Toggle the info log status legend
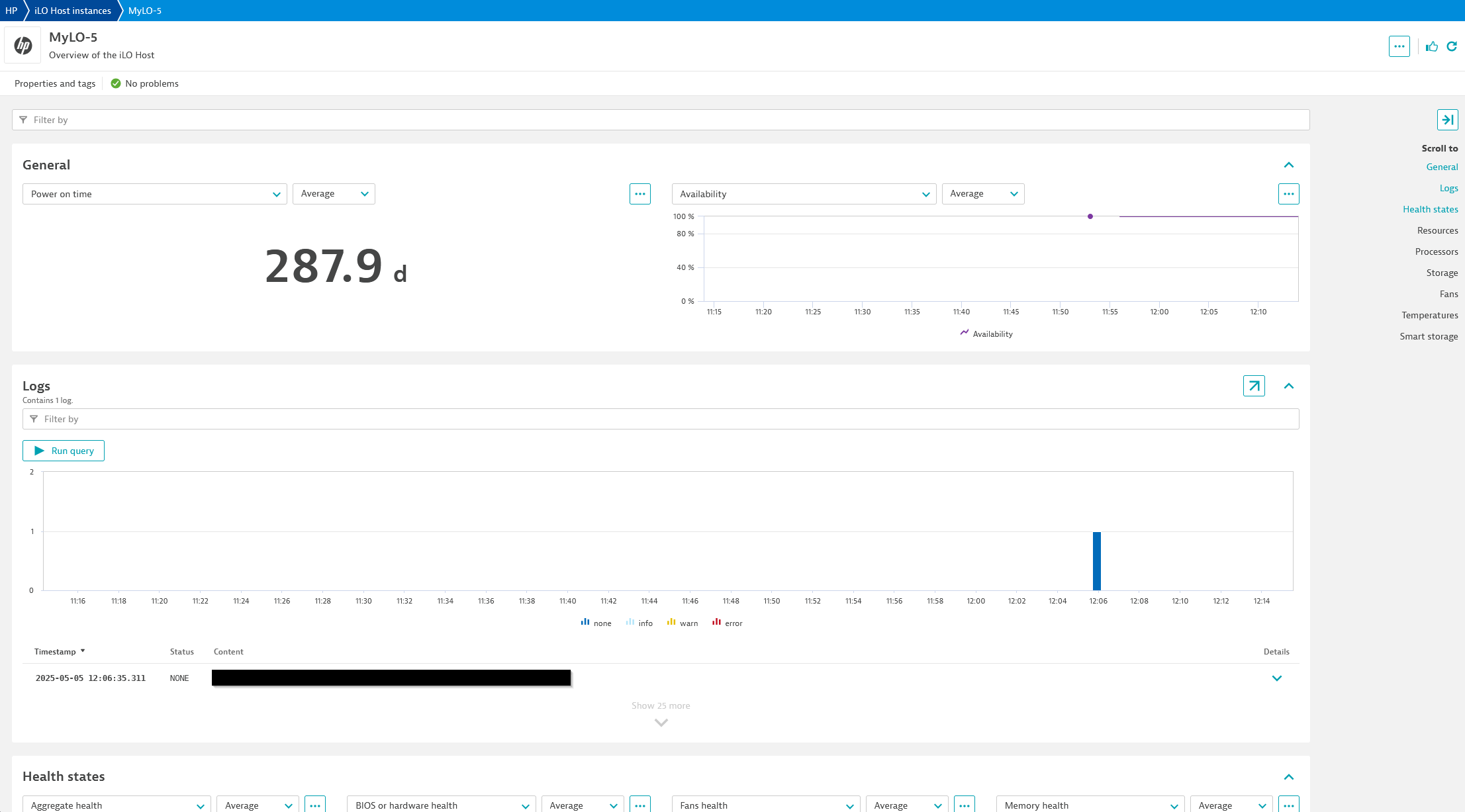This screenshot has width=1465, height=812. (639, 623)
